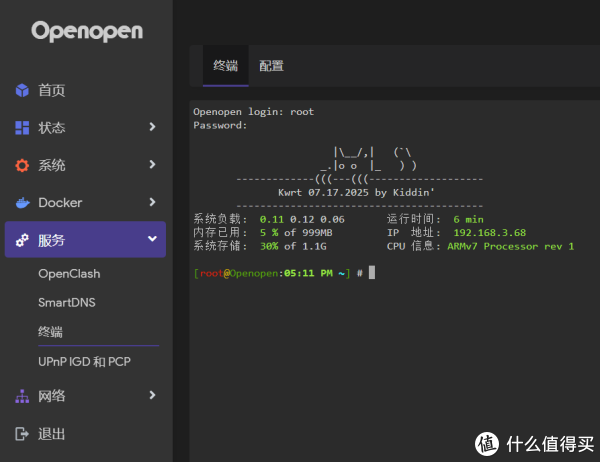Expand the Docker menu chevron

click(x=152, y=202)
